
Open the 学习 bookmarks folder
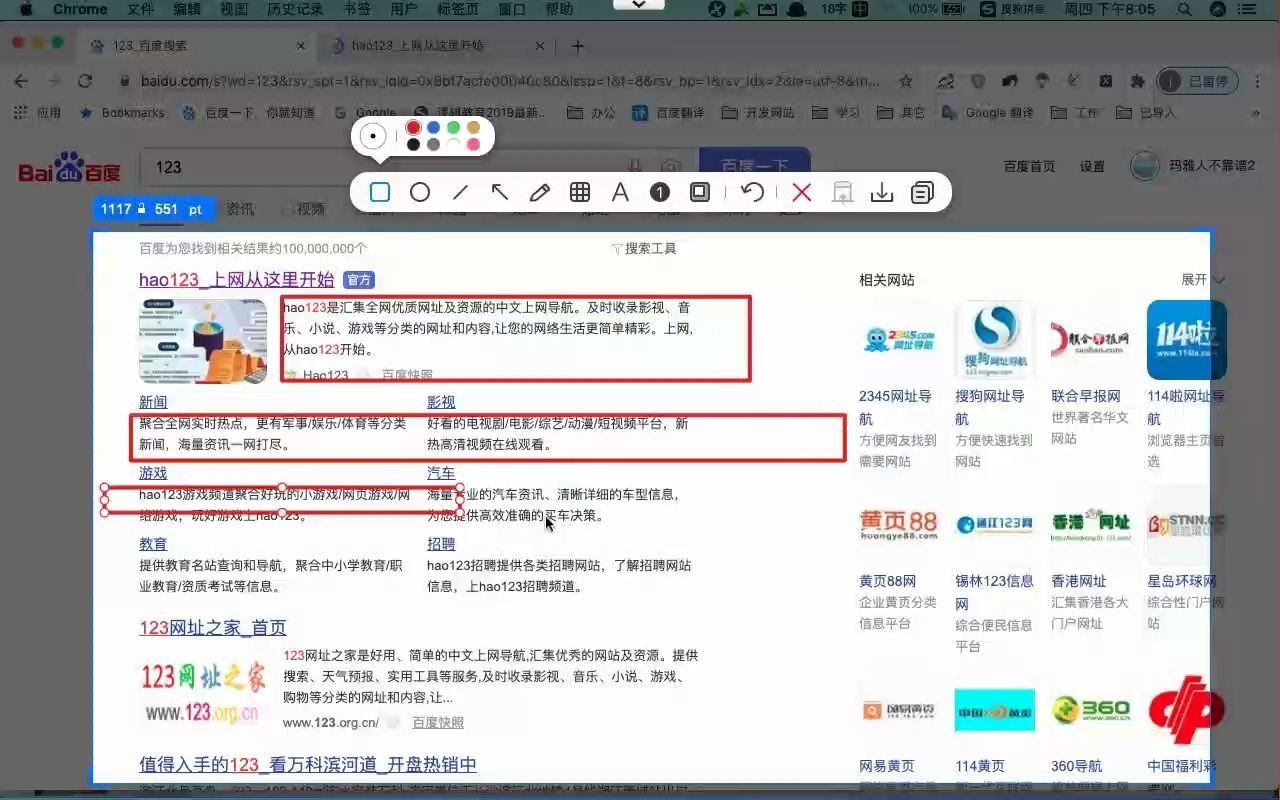coord(837,113)
